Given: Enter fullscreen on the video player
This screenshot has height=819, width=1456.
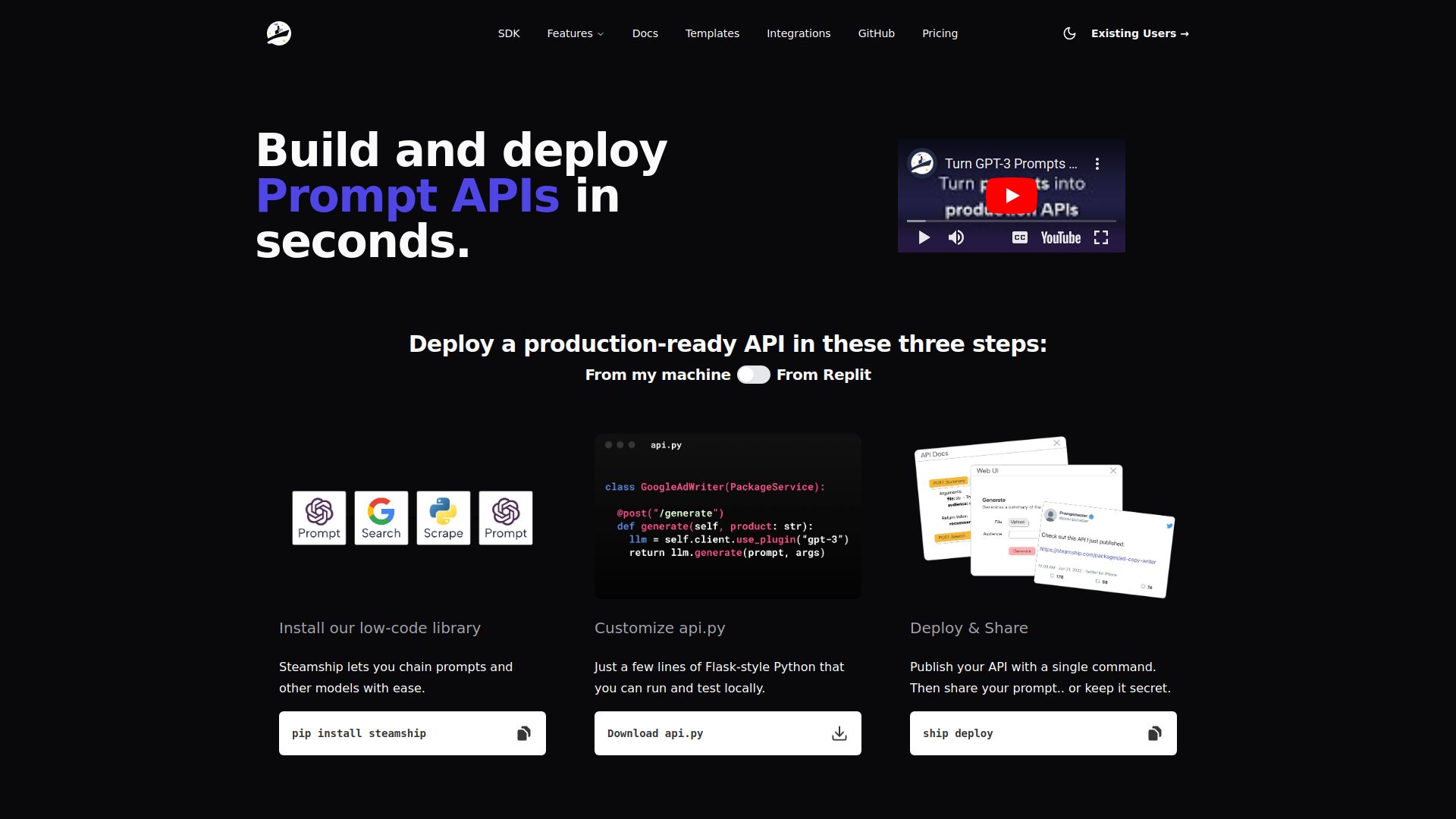Looking at the screenshot, I should click(1101, 237).
